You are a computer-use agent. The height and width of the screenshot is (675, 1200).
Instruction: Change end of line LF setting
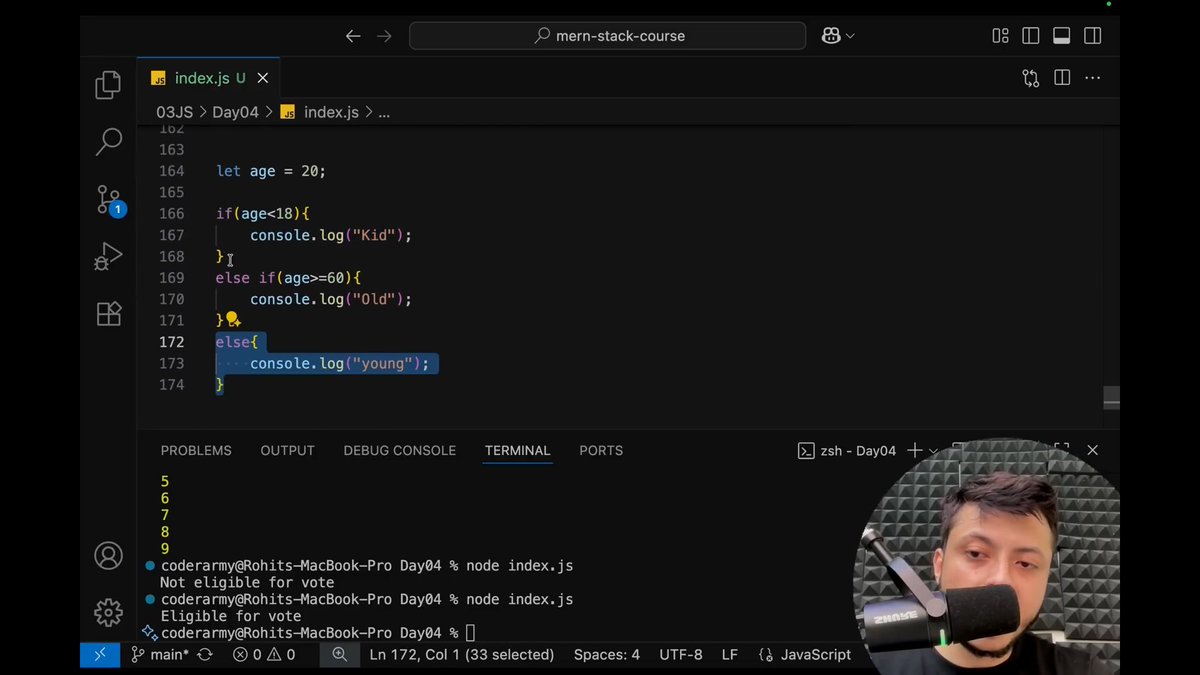pos(730,655)
